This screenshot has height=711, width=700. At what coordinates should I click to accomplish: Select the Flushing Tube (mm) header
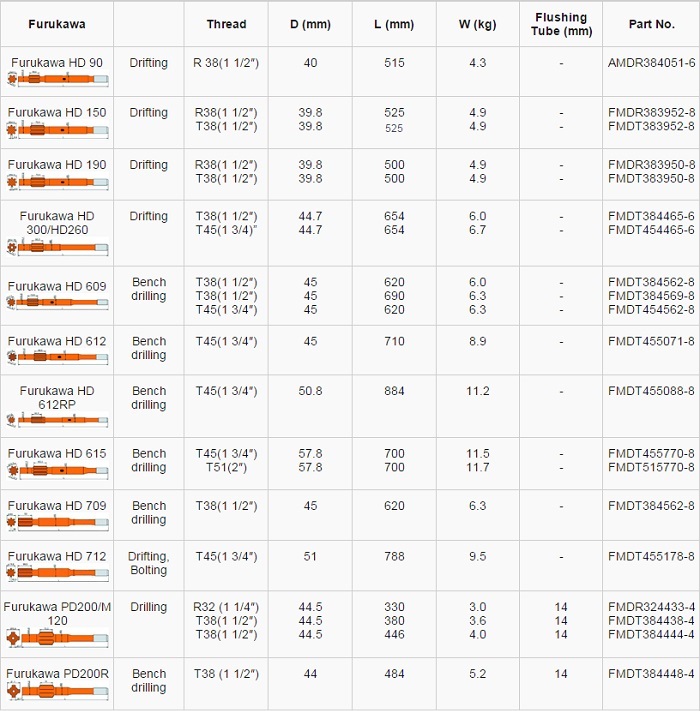(x=561, y=24)
